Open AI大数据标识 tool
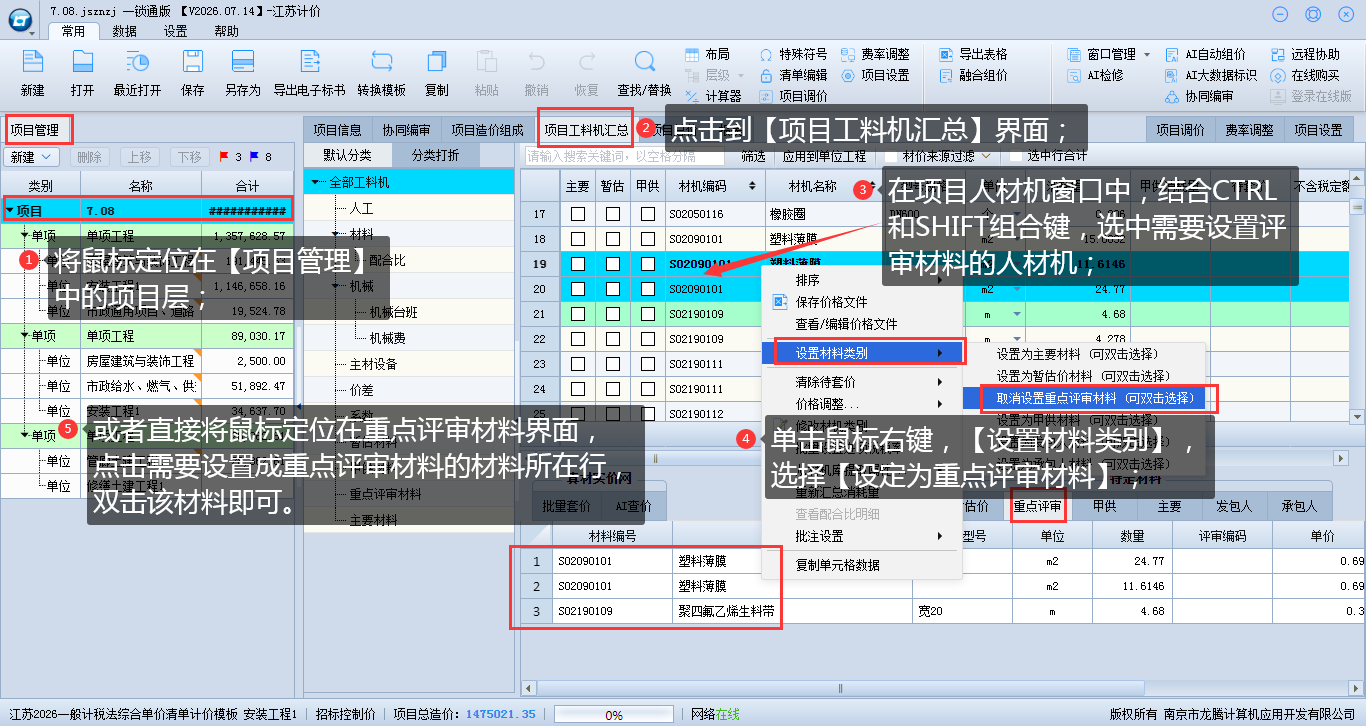This screenshot has height=726, width=1366. coord(1212,75)
